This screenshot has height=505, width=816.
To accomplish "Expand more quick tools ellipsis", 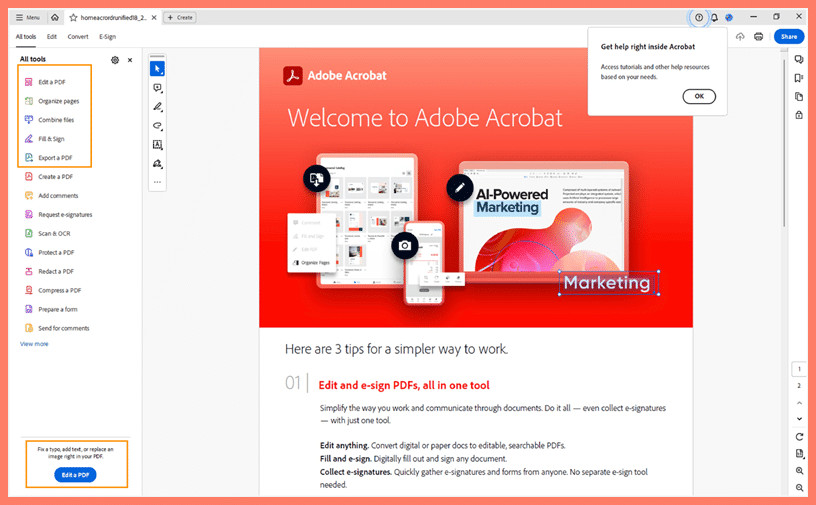I will coord(157,182).
